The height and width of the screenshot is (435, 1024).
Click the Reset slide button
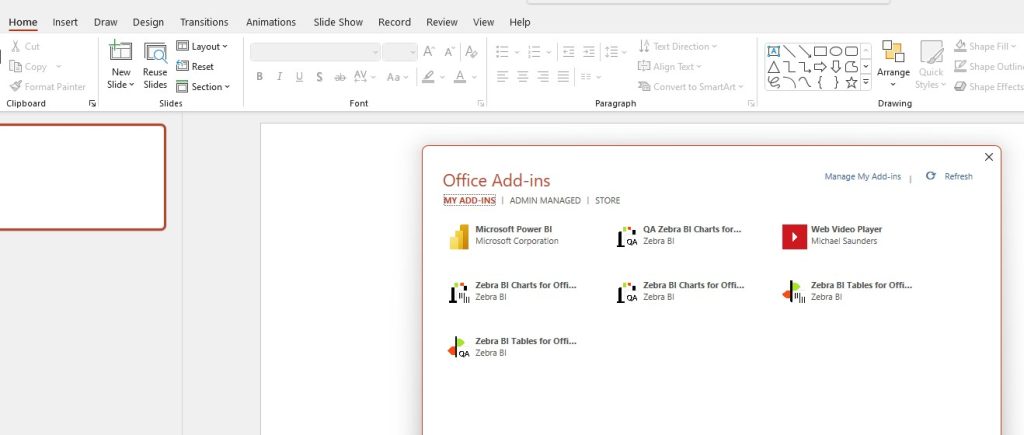point(195,67)
